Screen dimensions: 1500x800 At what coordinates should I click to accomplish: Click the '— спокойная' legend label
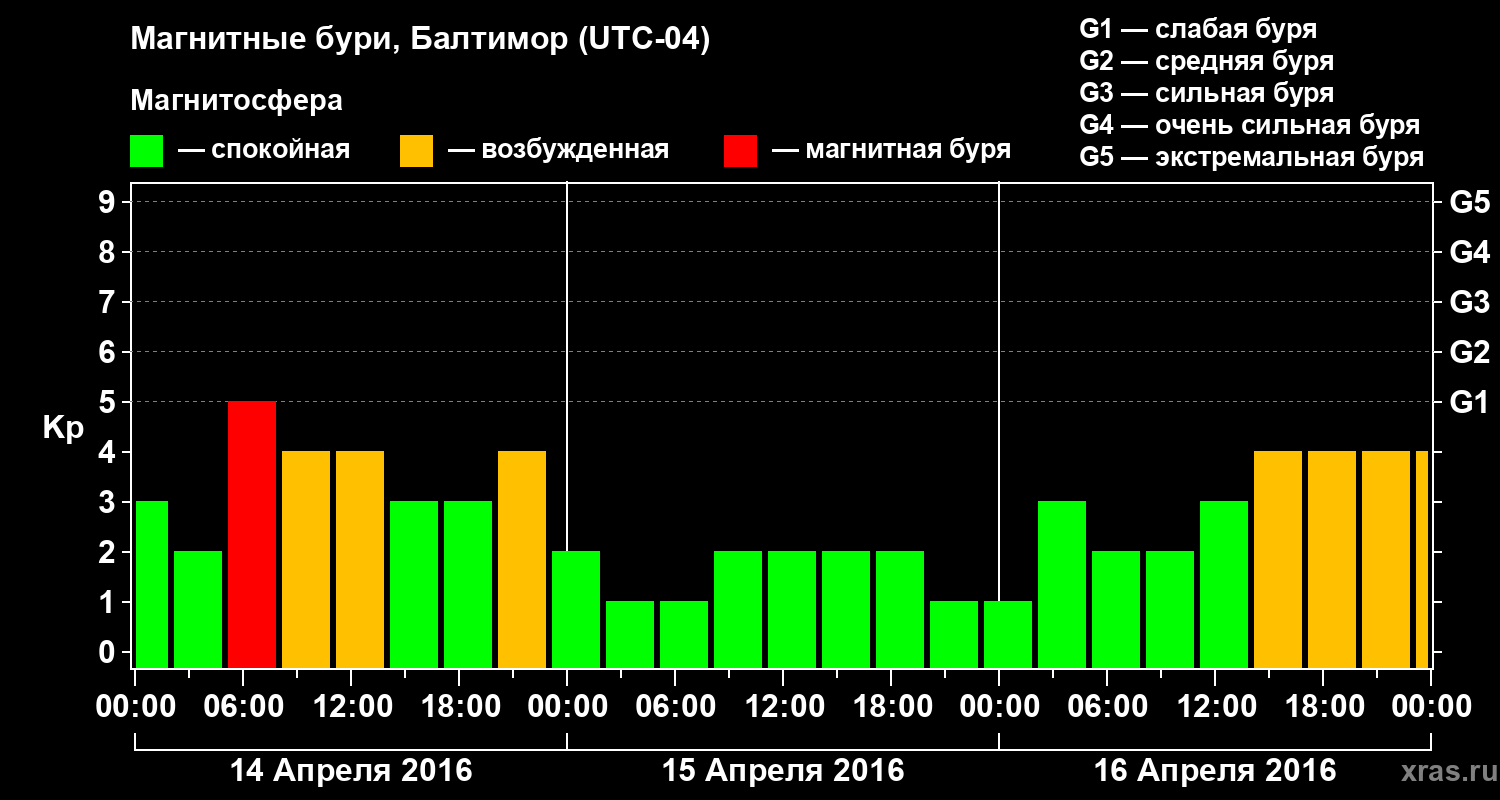(x=264, y=151)
